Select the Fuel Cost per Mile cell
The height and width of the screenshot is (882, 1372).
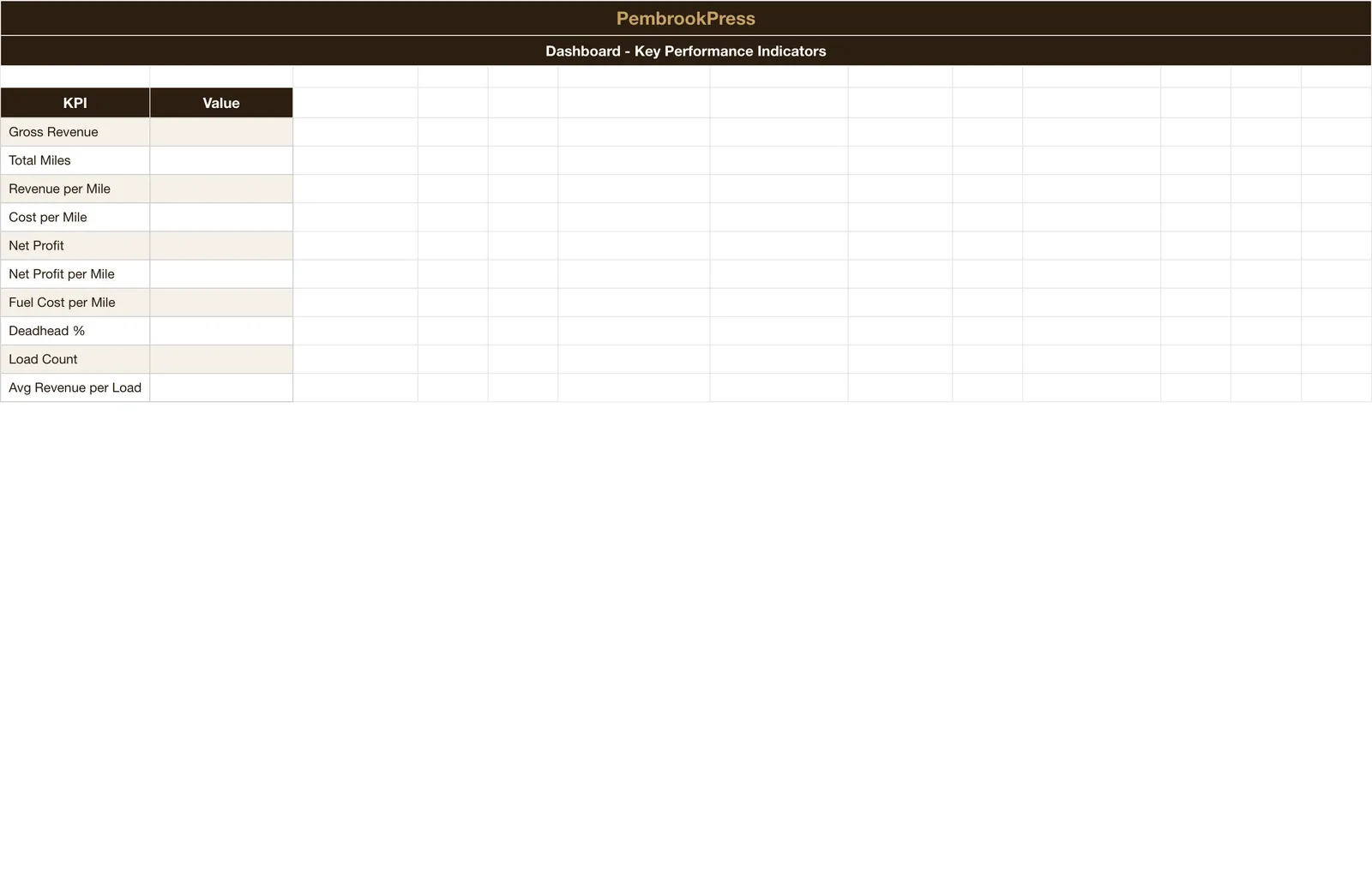coord(75,302)
